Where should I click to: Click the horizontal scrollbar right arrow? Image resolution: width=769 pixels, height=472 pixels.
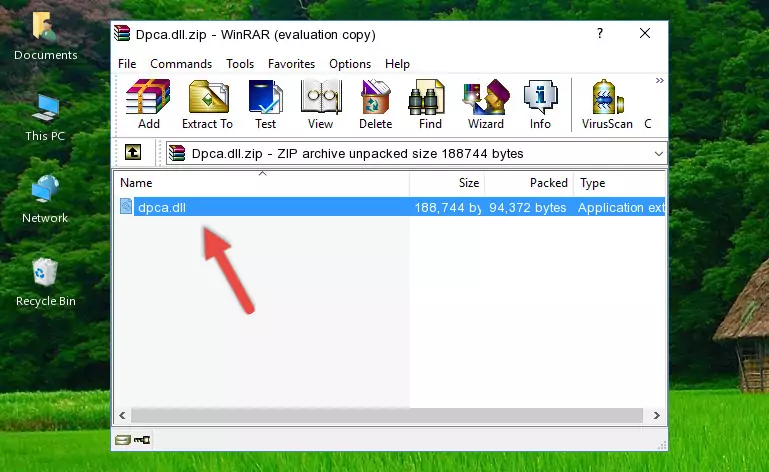pos(657,416)
